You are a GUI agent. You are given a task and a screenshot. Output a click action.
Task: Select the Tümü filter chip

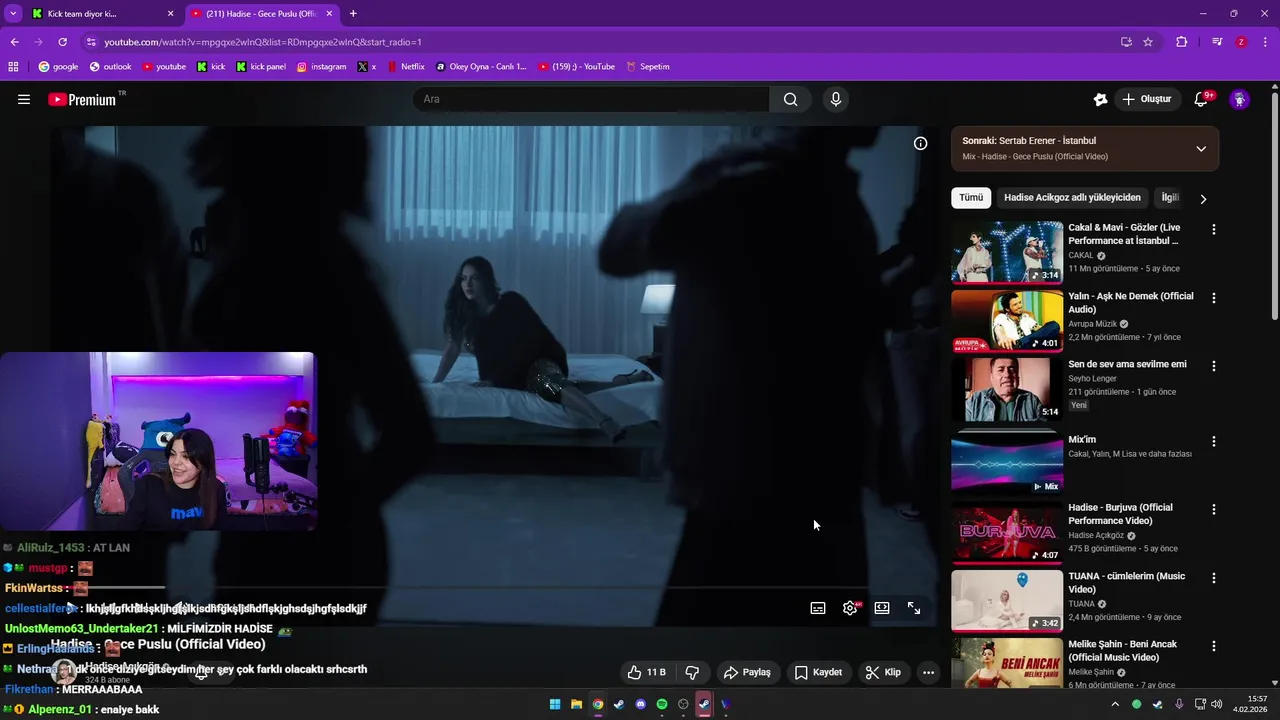point(971,198)
